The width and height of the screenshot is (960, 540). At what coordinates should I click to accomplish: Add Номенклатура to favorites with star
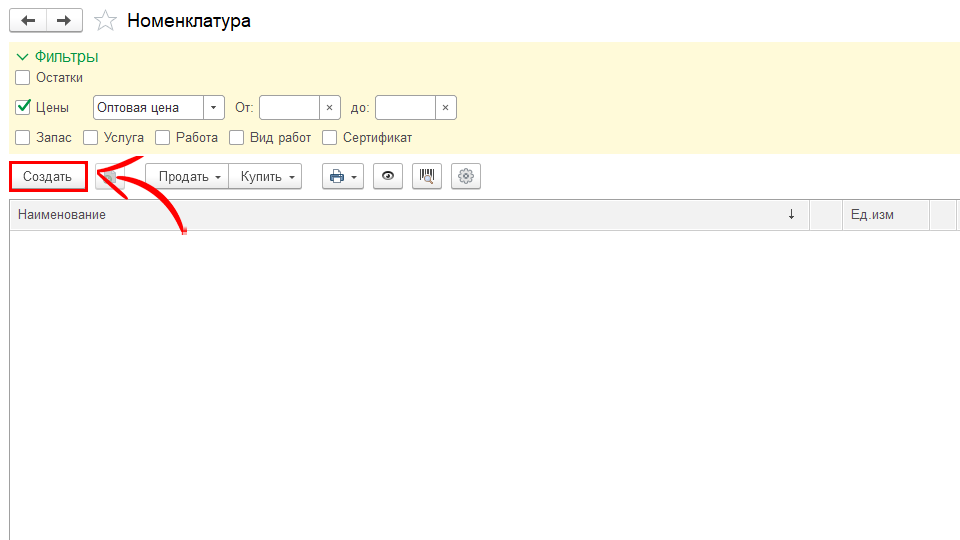pyautogui.click(x=103, y=20)
